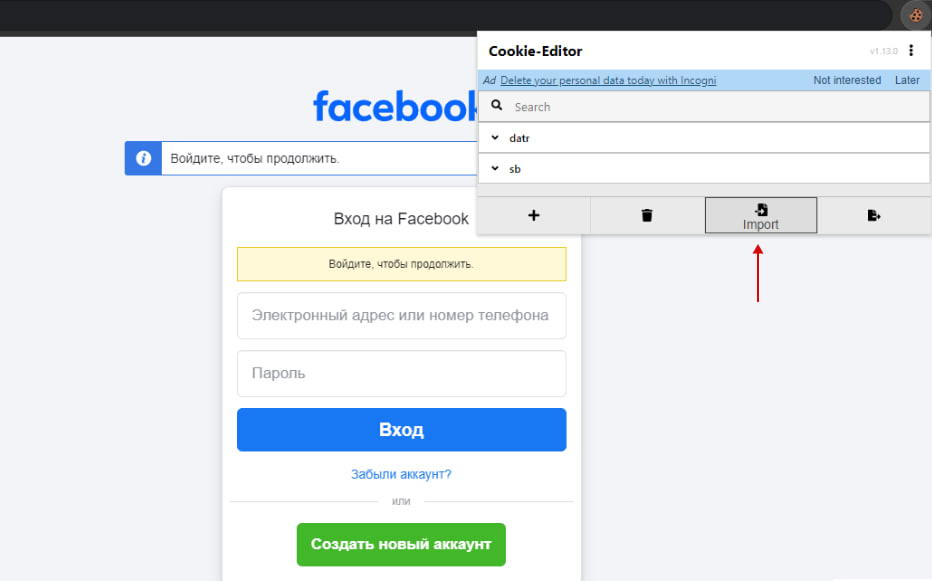Click the yellow Войдите, чтобы продолжить notice
The image size is (932, 581).
tap(401, 264)
